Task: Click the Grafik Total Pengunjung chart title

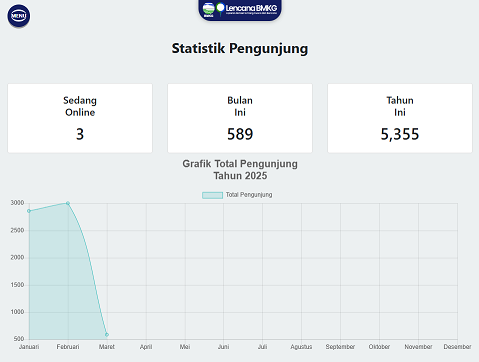Action: point(240,170)
